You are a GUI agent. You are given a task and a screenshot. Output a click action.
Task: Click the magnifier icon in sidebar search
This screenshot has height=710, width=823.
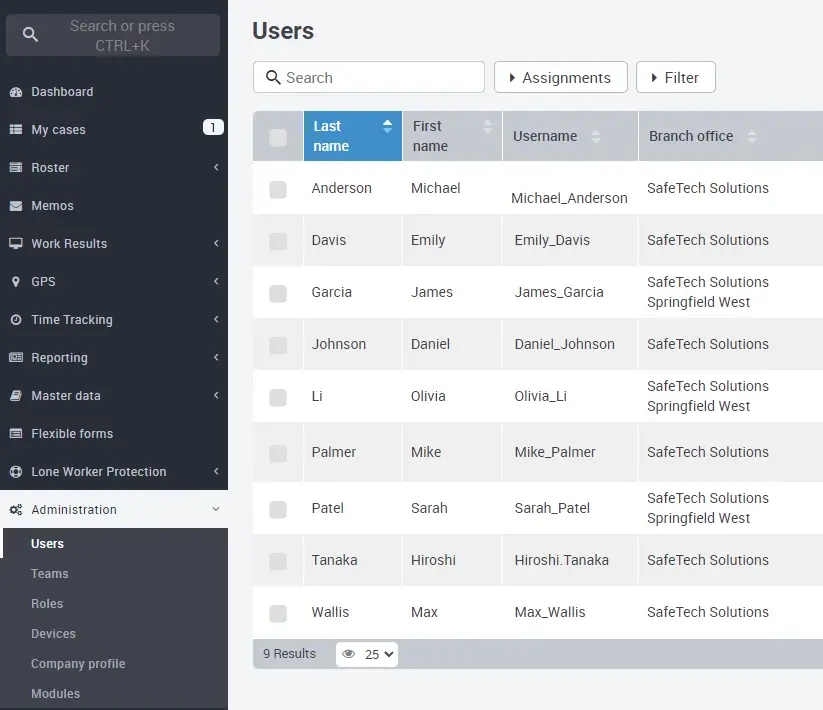click(30, 35)
